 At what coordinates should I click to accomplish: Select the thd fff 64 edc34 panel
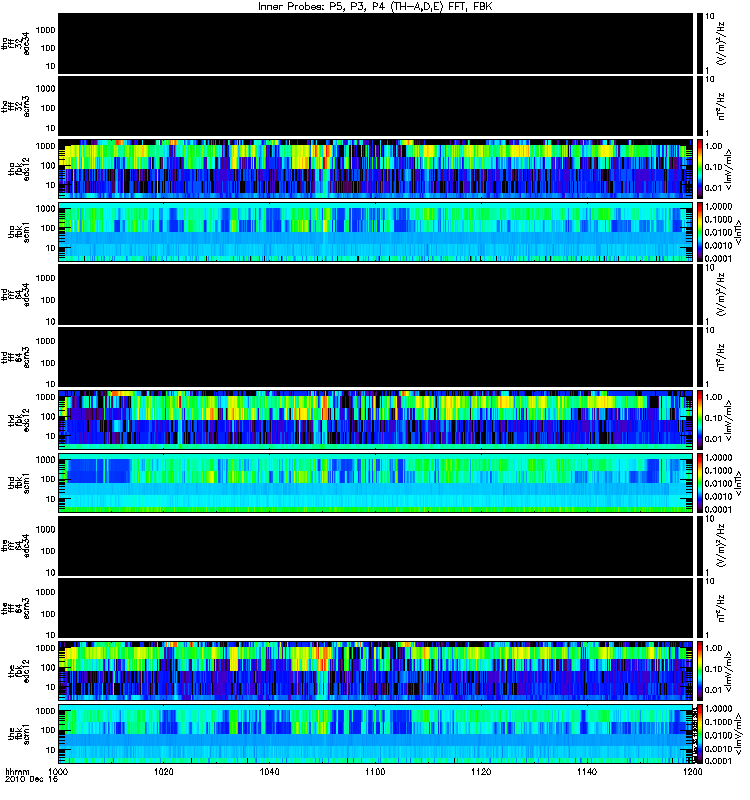click(376, 294)
